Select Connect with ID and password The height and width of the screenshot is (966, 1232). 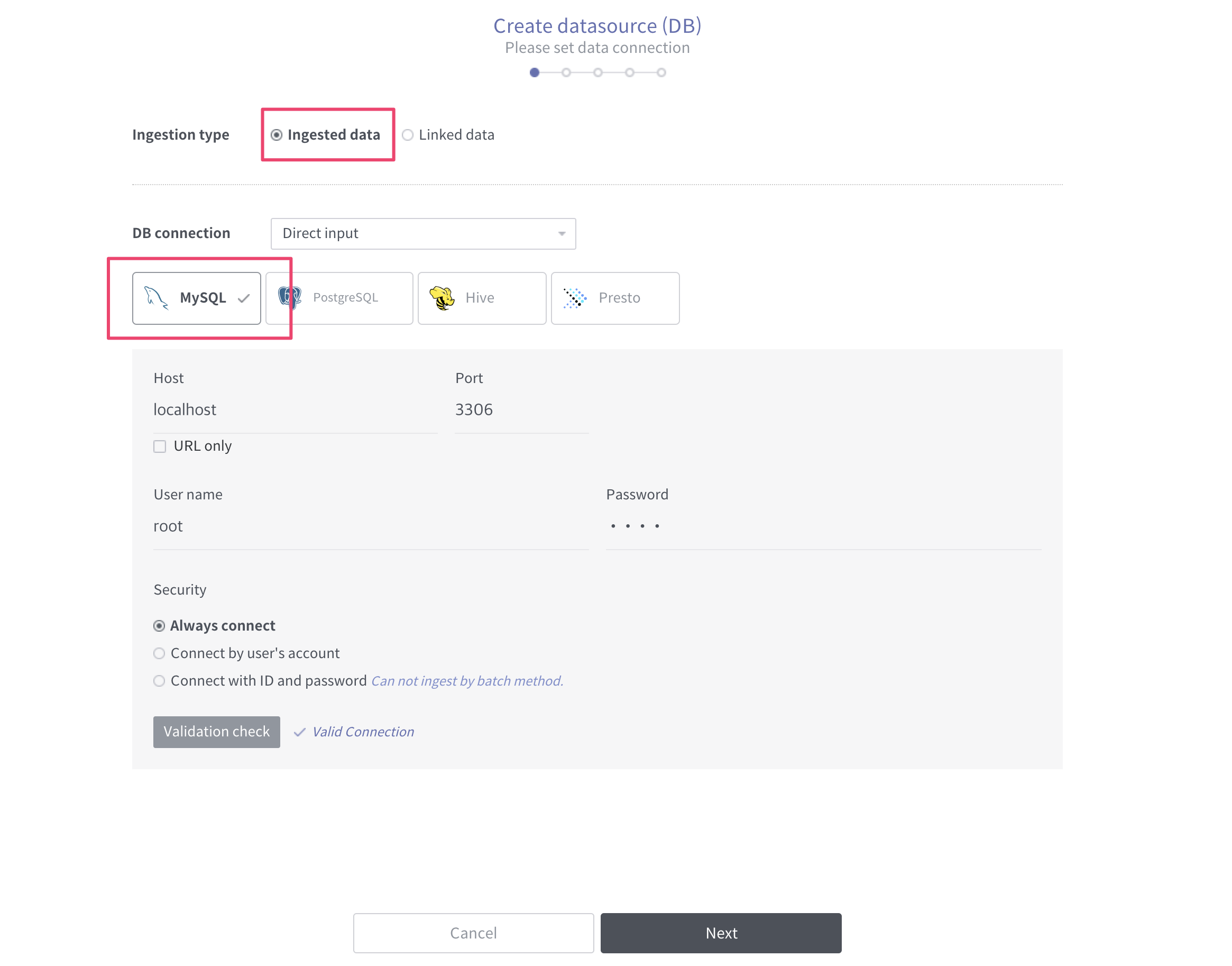click(x=159, y=680)
